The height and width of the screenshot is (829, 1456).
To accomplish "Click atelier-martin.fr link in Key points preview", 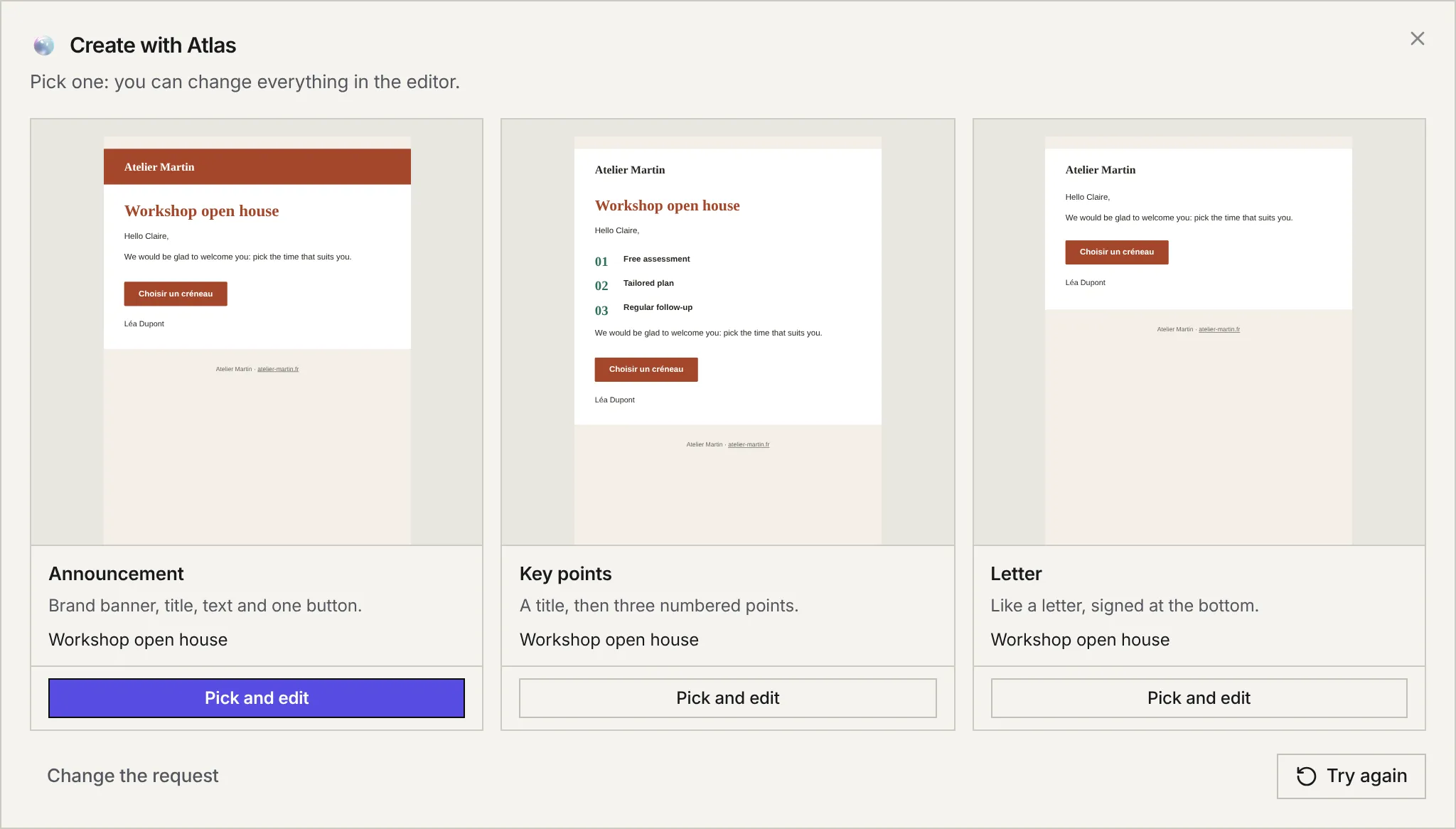I will coord(749,444).
